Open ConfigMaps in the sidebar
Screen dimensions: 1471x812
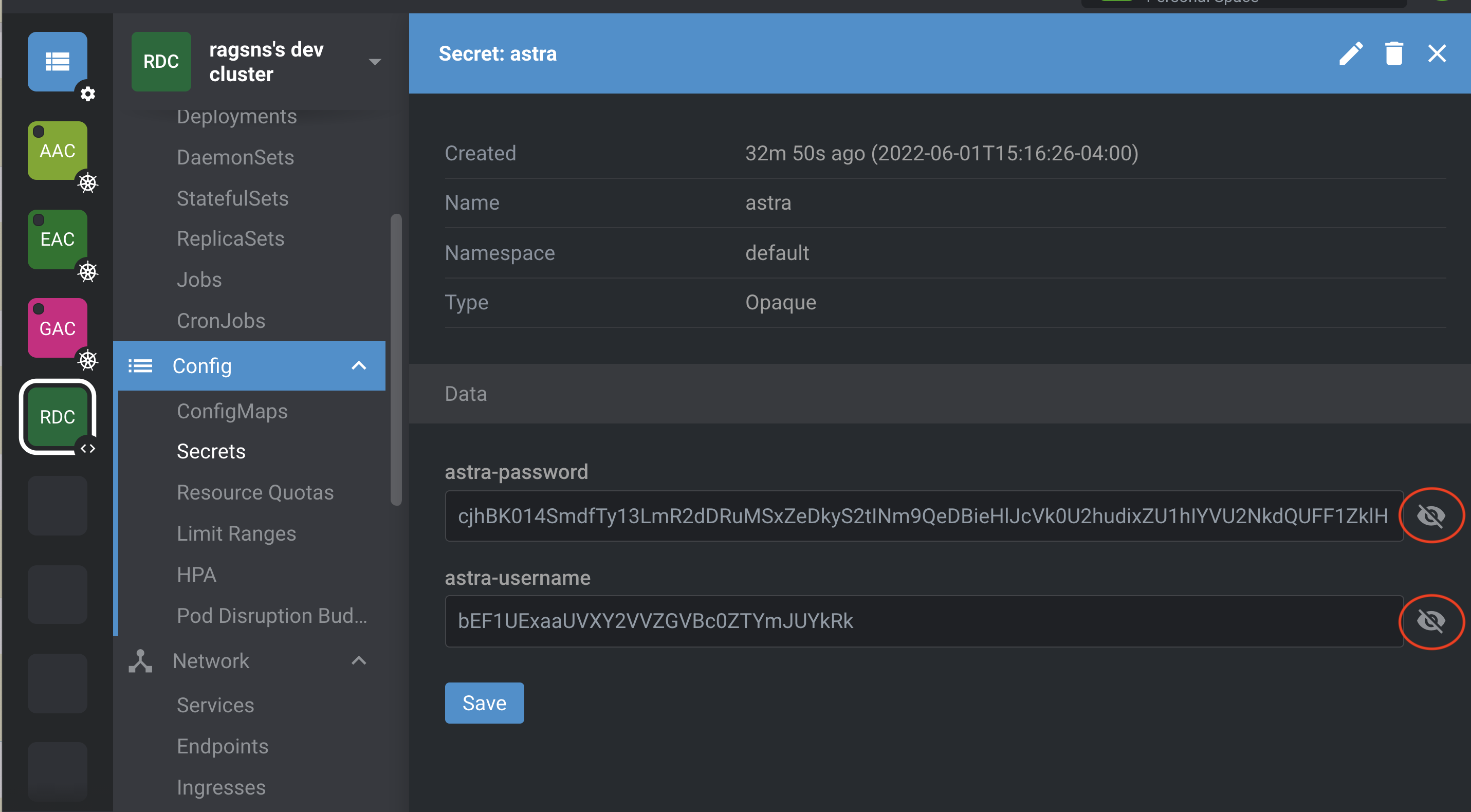click(x=232, y=411)
